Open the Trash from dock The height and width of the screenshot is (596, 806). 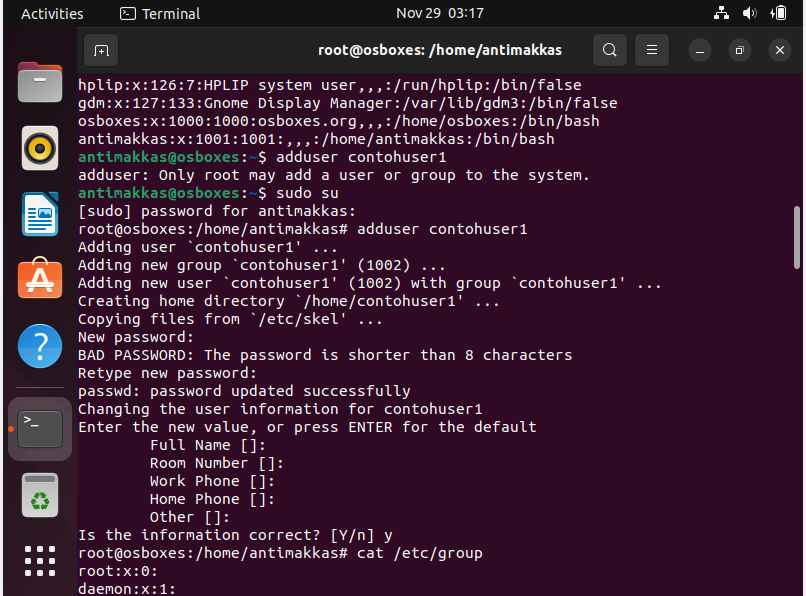click(x=40, y=495)
